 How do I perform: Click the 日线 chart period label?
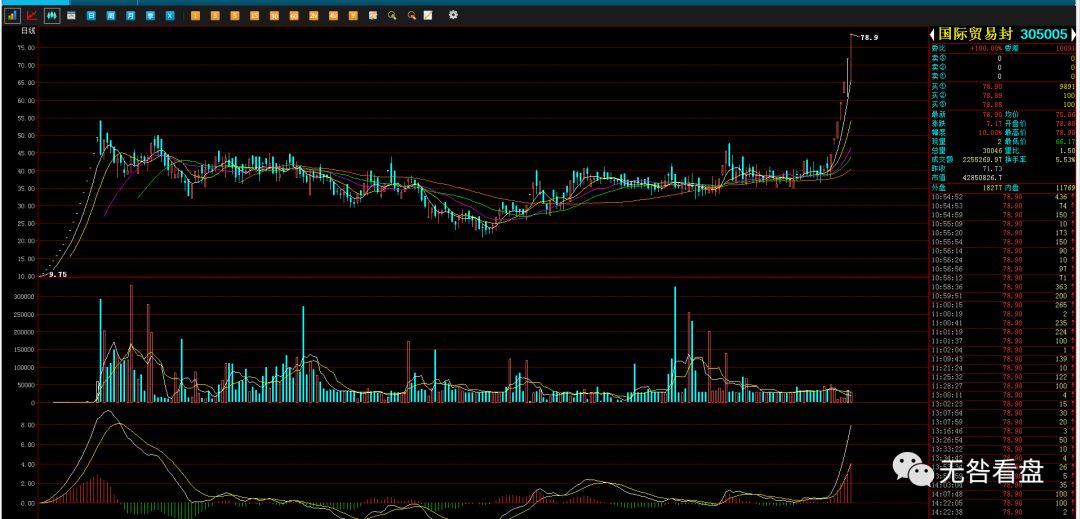point(28,31)
